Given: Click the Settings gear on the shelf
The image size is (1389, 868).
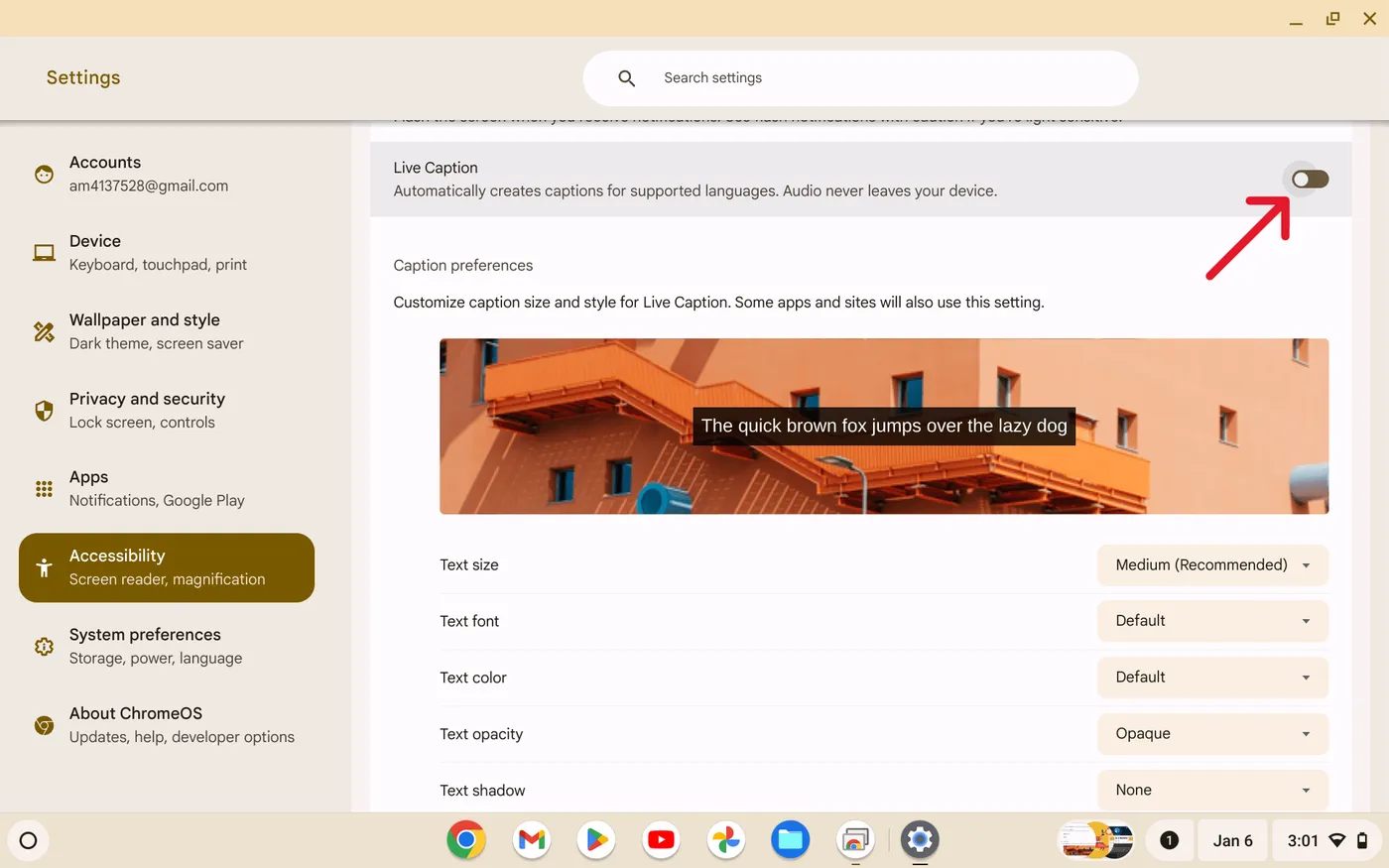Looking at the screenshot, I should [920, 840].
